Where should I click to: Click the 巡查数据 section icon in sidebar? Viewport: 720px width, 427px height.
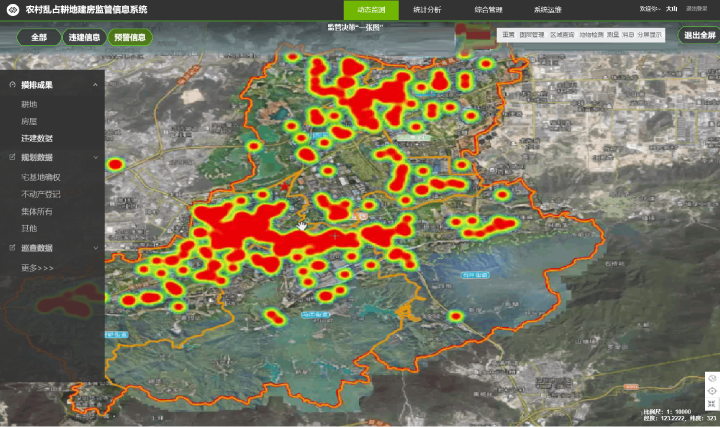[11, 248]
